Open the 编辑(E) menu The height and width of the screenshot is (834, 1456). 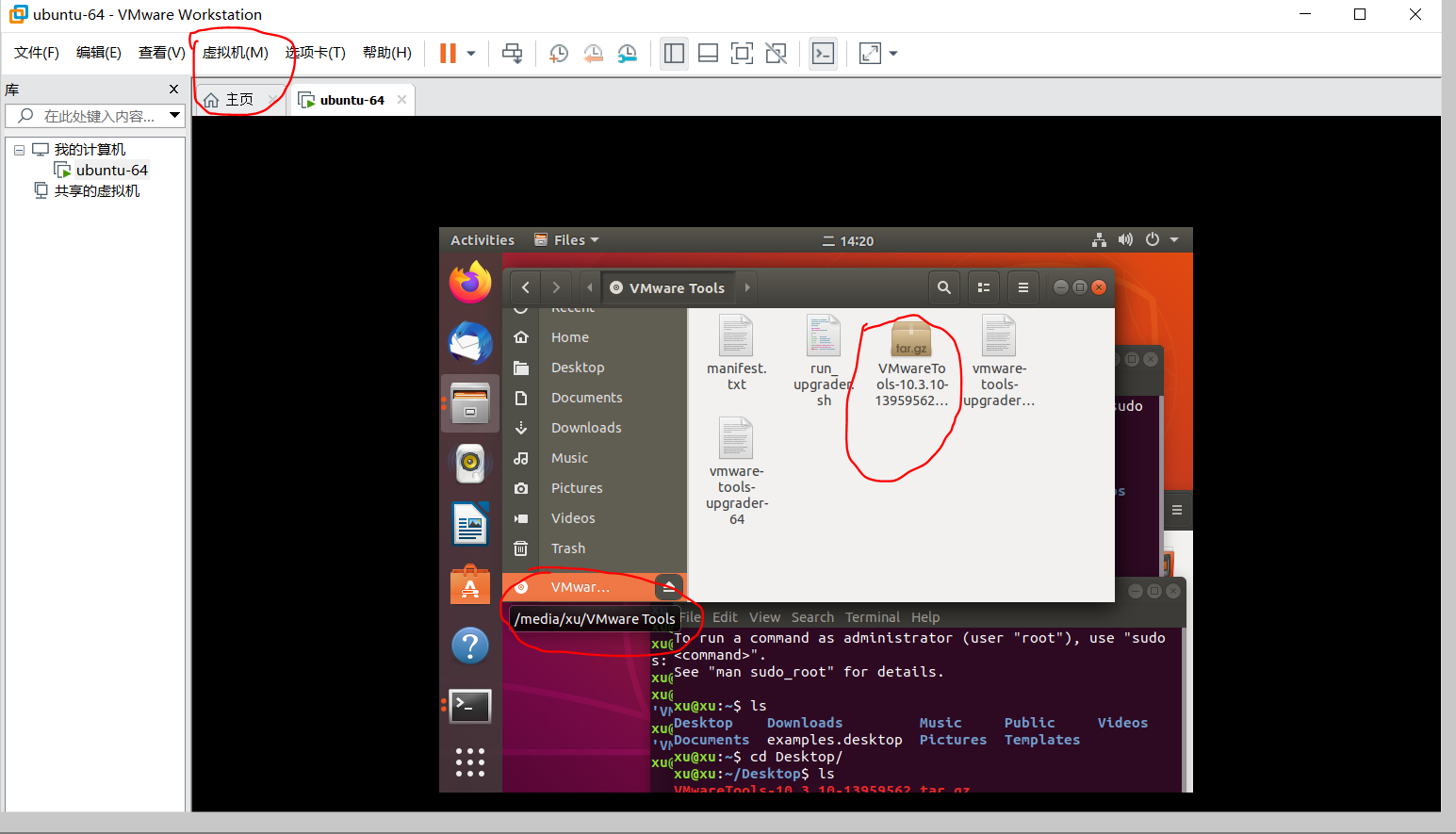tap(99, 53)
